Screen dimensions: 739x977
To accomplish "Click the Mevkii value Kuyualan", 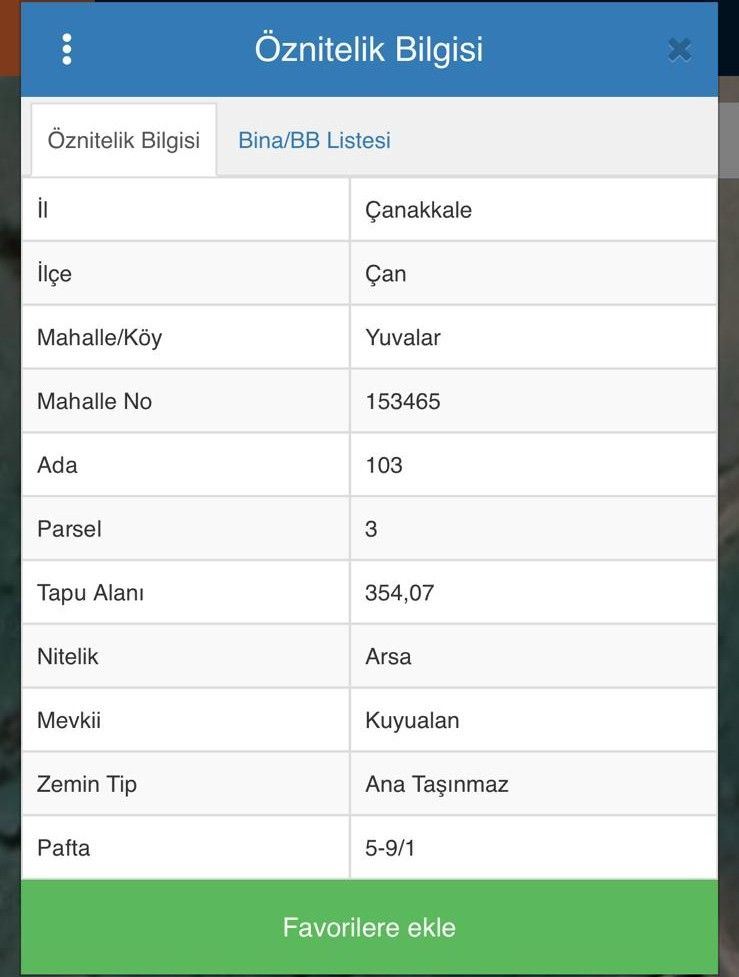I will (x=412, y=720).
